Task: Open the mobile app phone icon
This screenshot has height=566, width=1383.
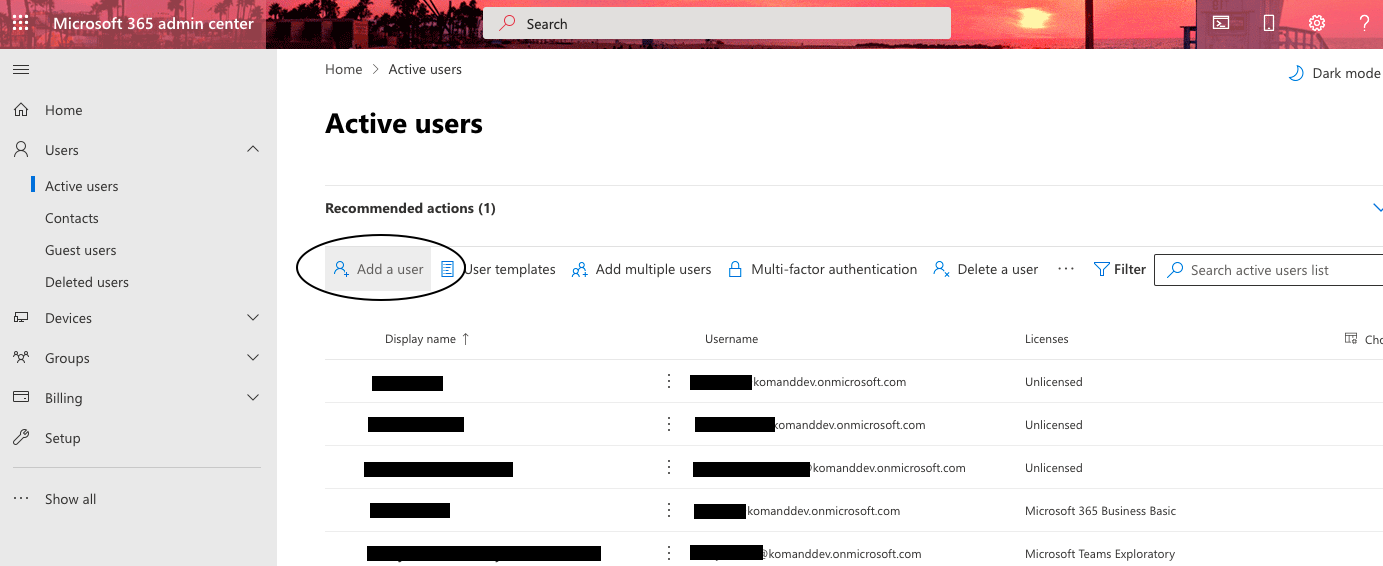Action: [1269, 23]
